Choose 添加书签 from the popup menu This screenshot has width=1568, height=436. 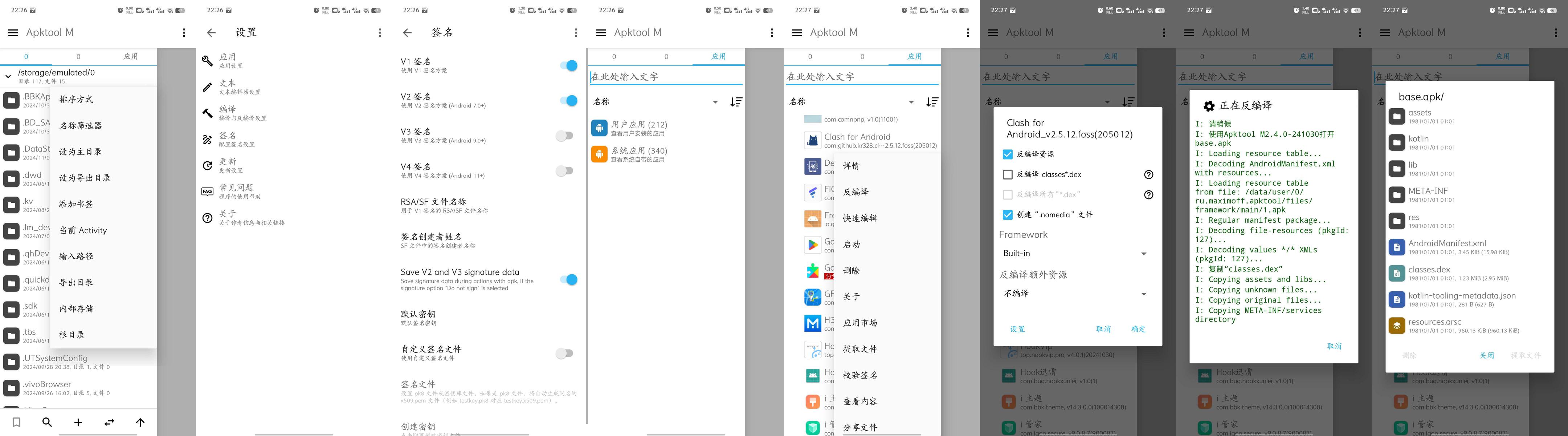(103, 204)
